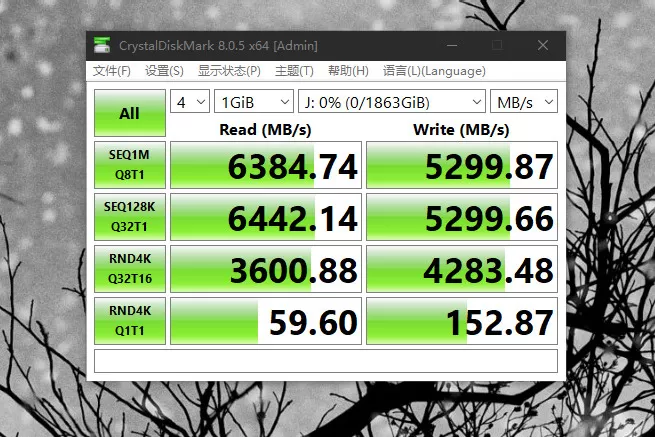This screenshot has width=655, height=437.
Task: Choose drive from the J: 0% dropdown
Action: (392, 102)
